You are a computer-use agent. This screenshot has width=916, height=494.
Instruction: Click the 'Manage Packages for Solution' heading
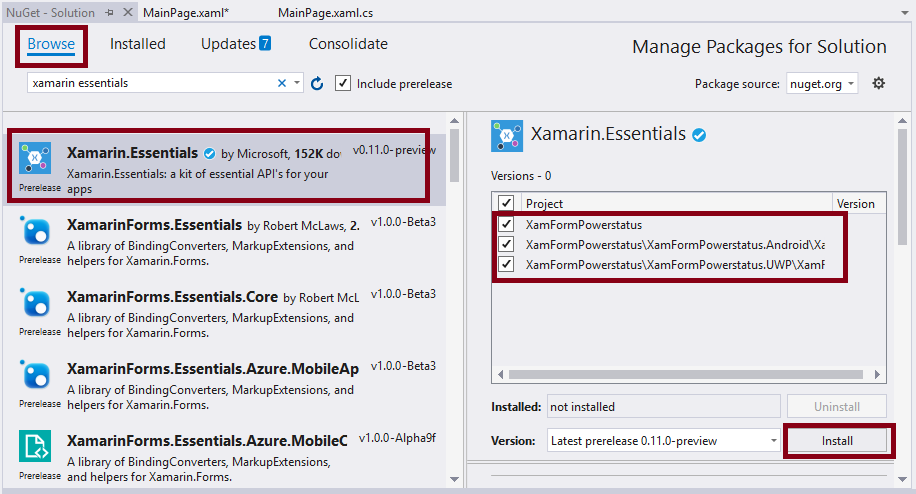pyautogui.click(x=759, y=47)
